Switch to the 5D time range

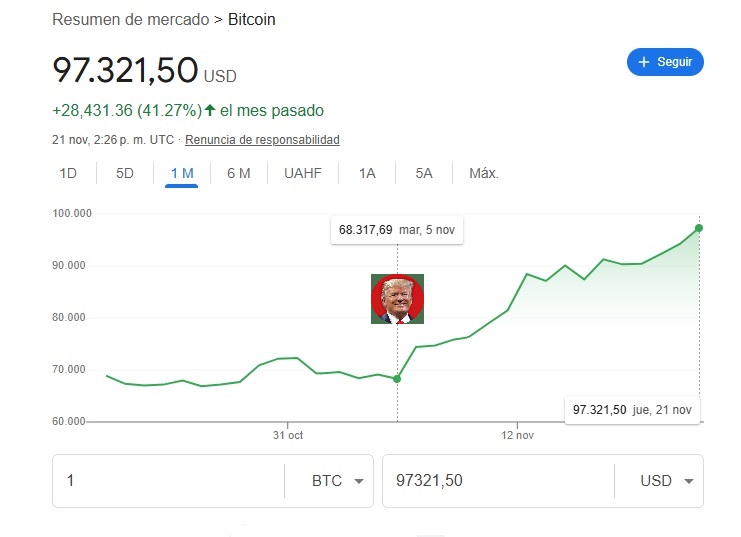pos(124,173)
